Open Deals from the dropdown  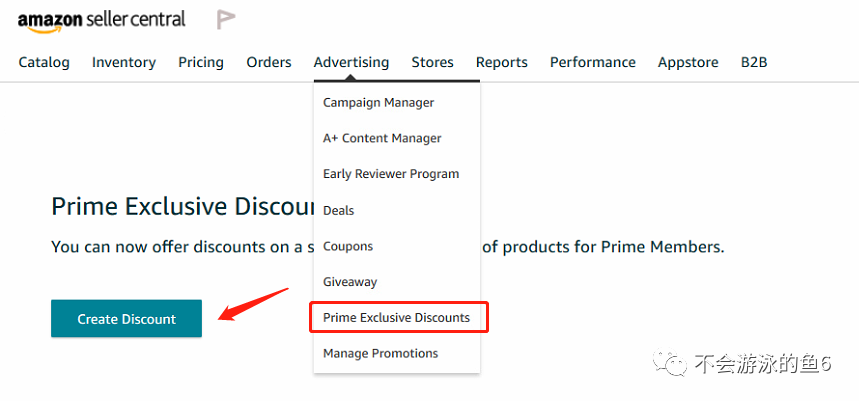[x=339, y=210]
